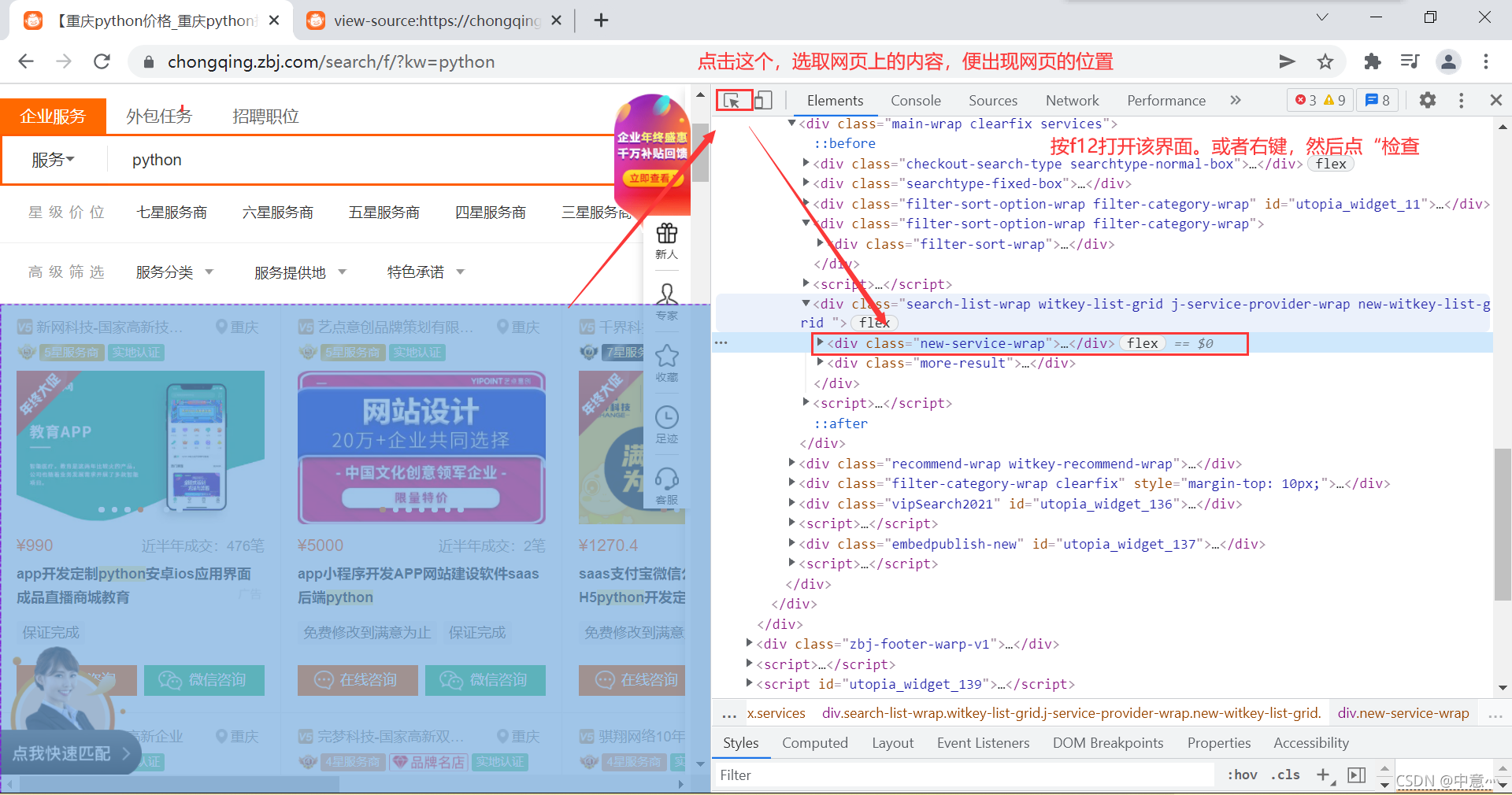Filter by 四星服务商
The image size is (1512, 795).
click(491, 213)
